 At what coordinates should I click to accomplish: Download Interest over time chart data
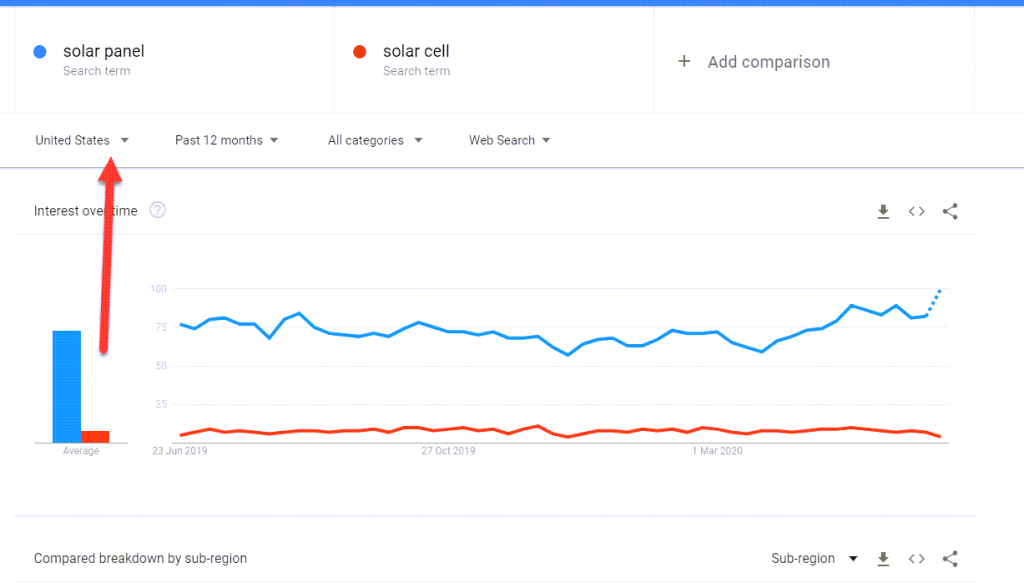point(883,211)
